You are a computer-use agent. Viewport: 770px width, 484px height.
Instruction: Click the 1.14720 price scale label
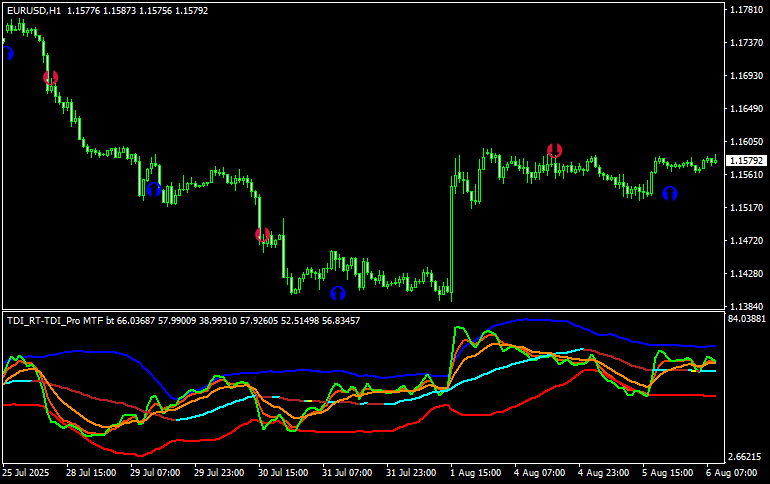click(x=746, y=241)
